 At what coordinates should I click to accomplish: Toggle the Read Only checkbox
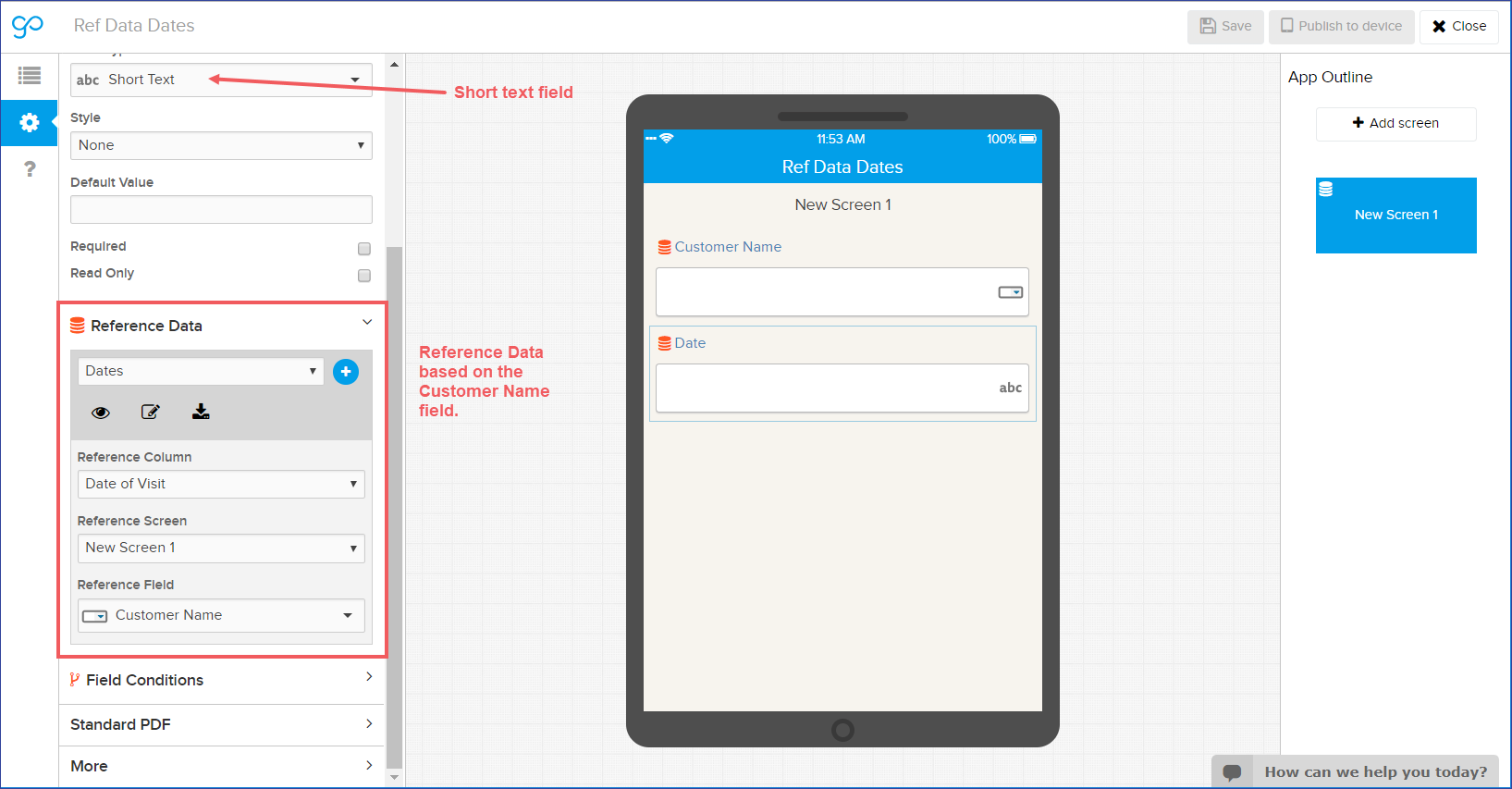click(x=364, y=276)
